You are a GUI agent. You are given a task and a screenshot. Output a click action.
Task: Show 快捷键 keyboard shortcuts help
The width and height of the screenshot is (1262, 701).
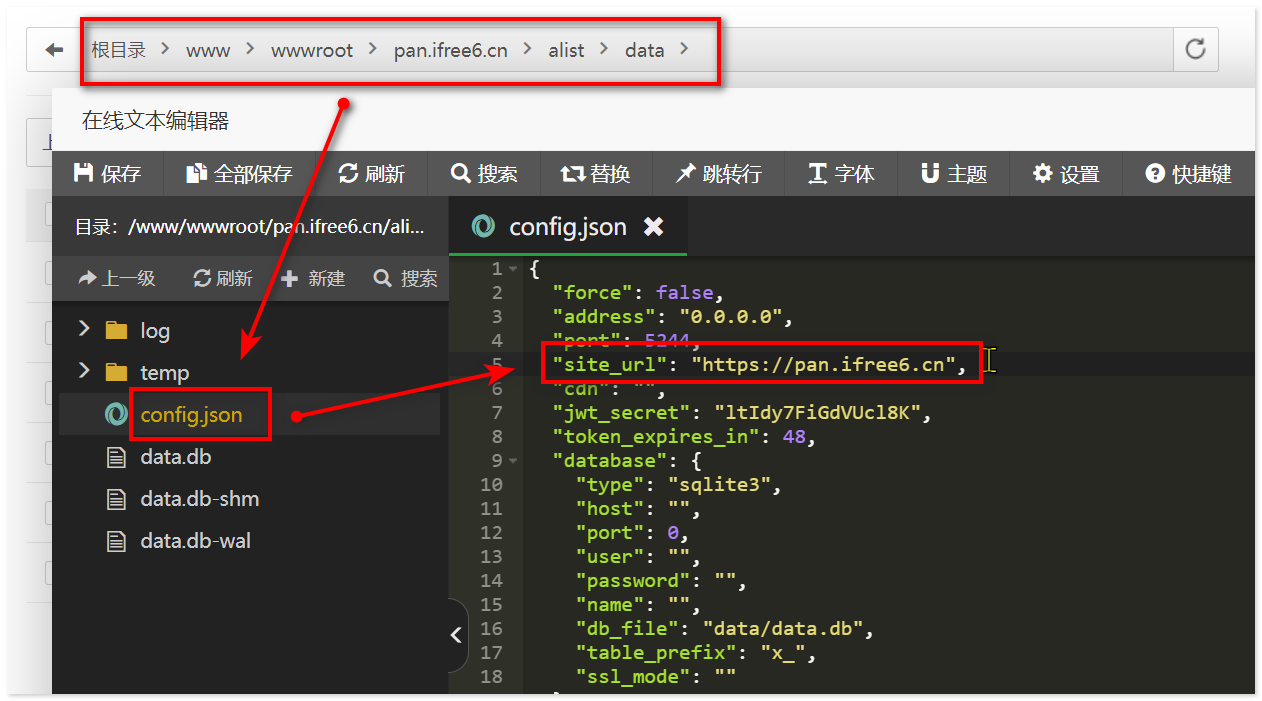coord(1188,174)
